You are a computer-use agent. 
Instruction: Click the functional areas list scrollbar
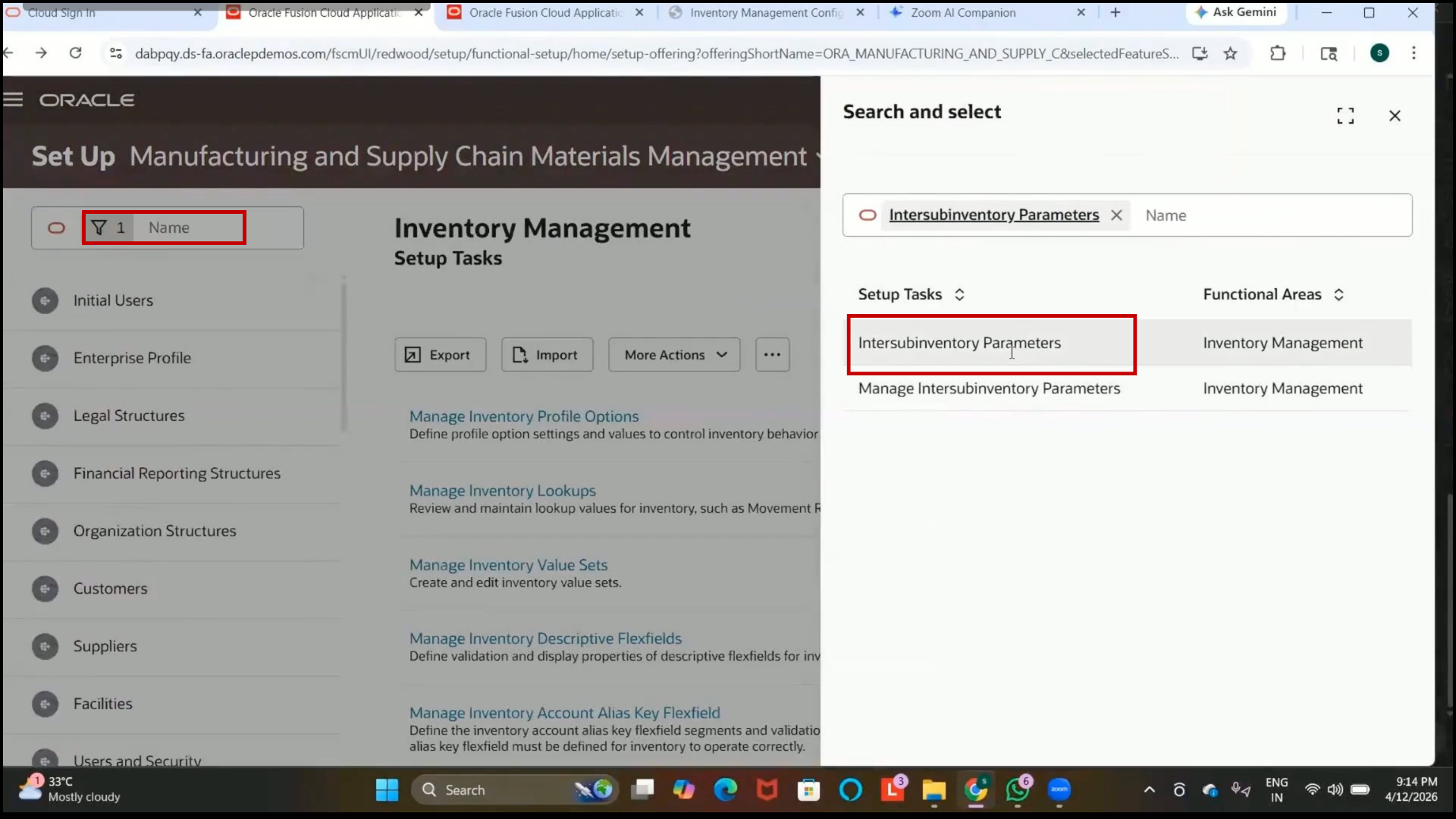coord(344,356)
